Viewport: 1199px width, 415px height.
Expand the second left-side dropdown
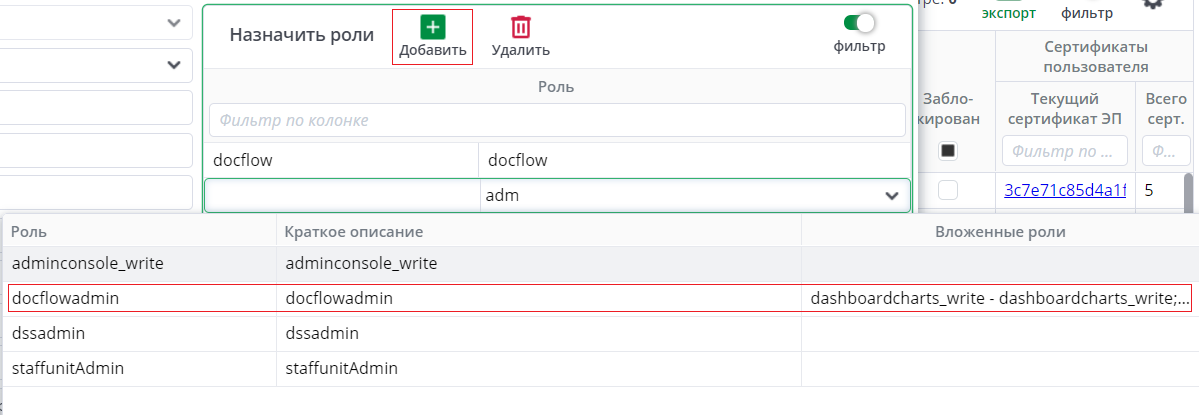pos(174,65)
